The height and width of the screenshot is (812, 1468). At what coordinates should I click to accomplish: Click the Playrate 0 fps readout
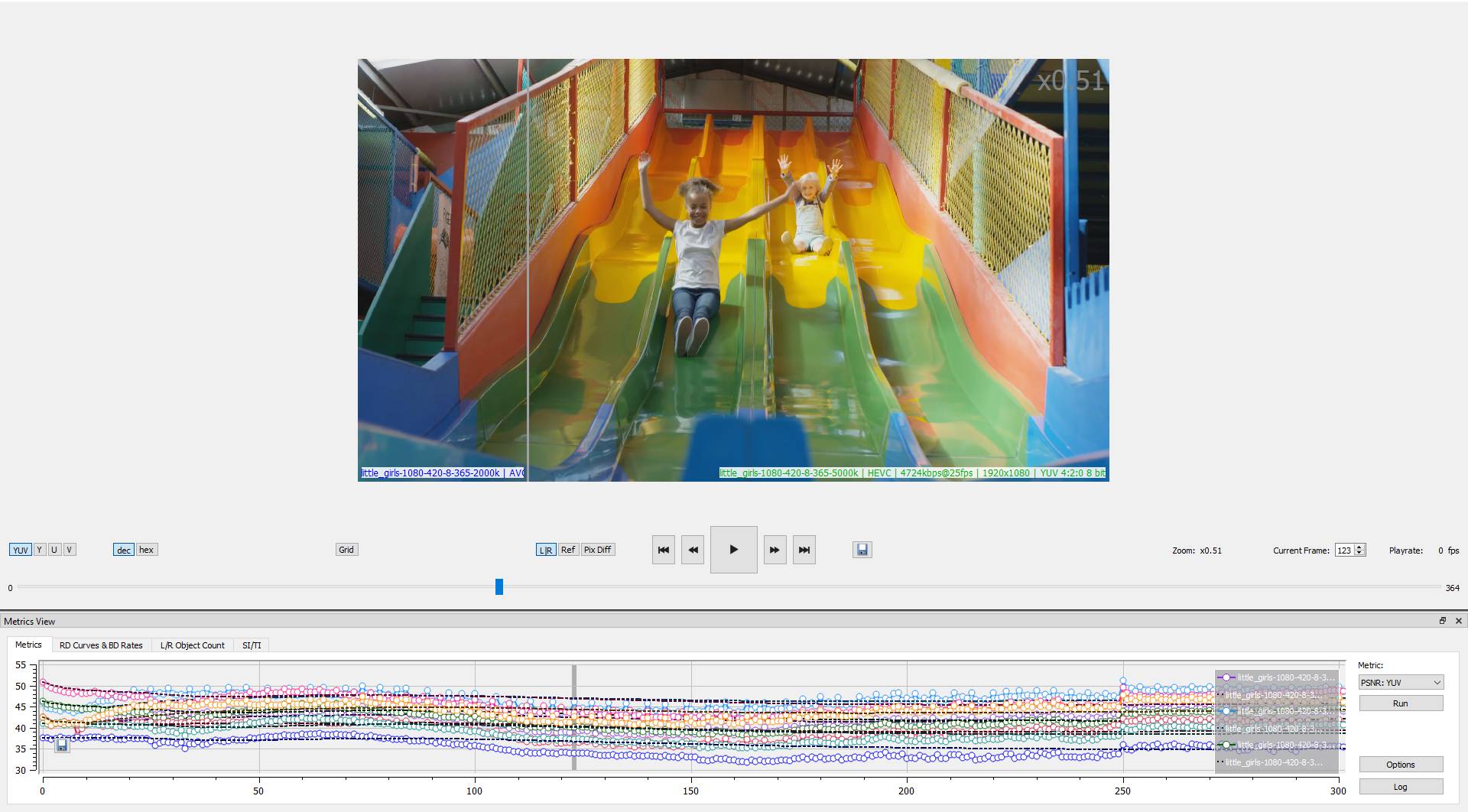[1424, 551]
